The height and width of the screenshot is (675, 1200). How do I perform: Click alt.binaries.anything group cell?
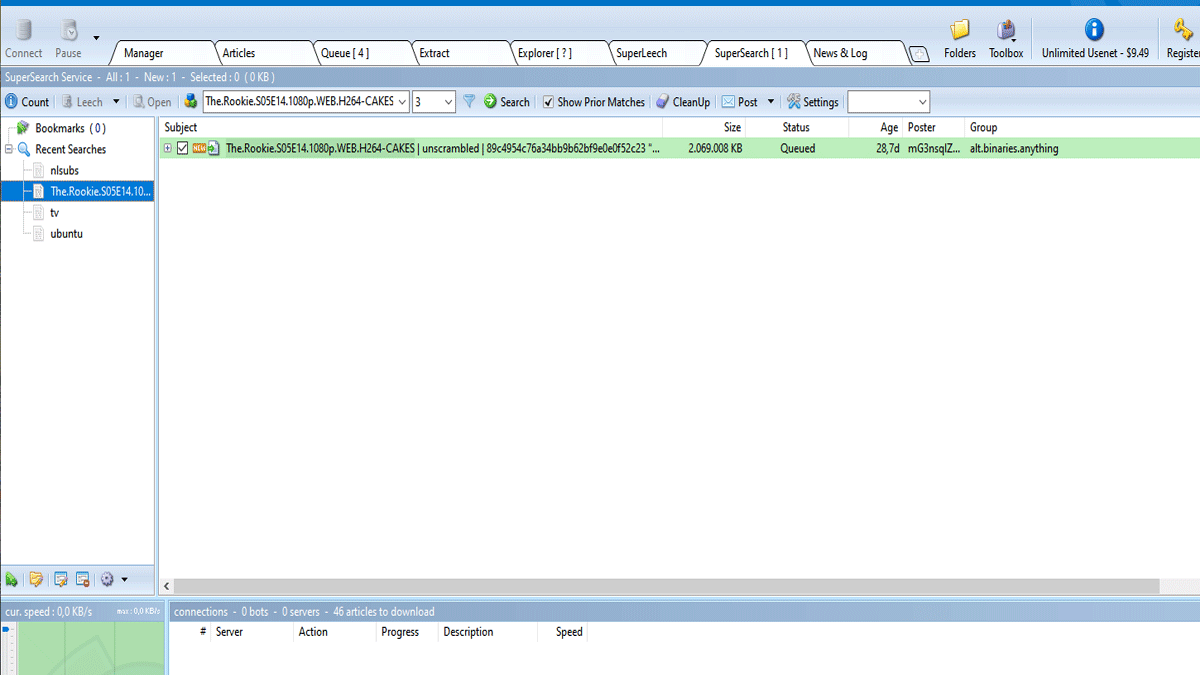pos(1014,149)
